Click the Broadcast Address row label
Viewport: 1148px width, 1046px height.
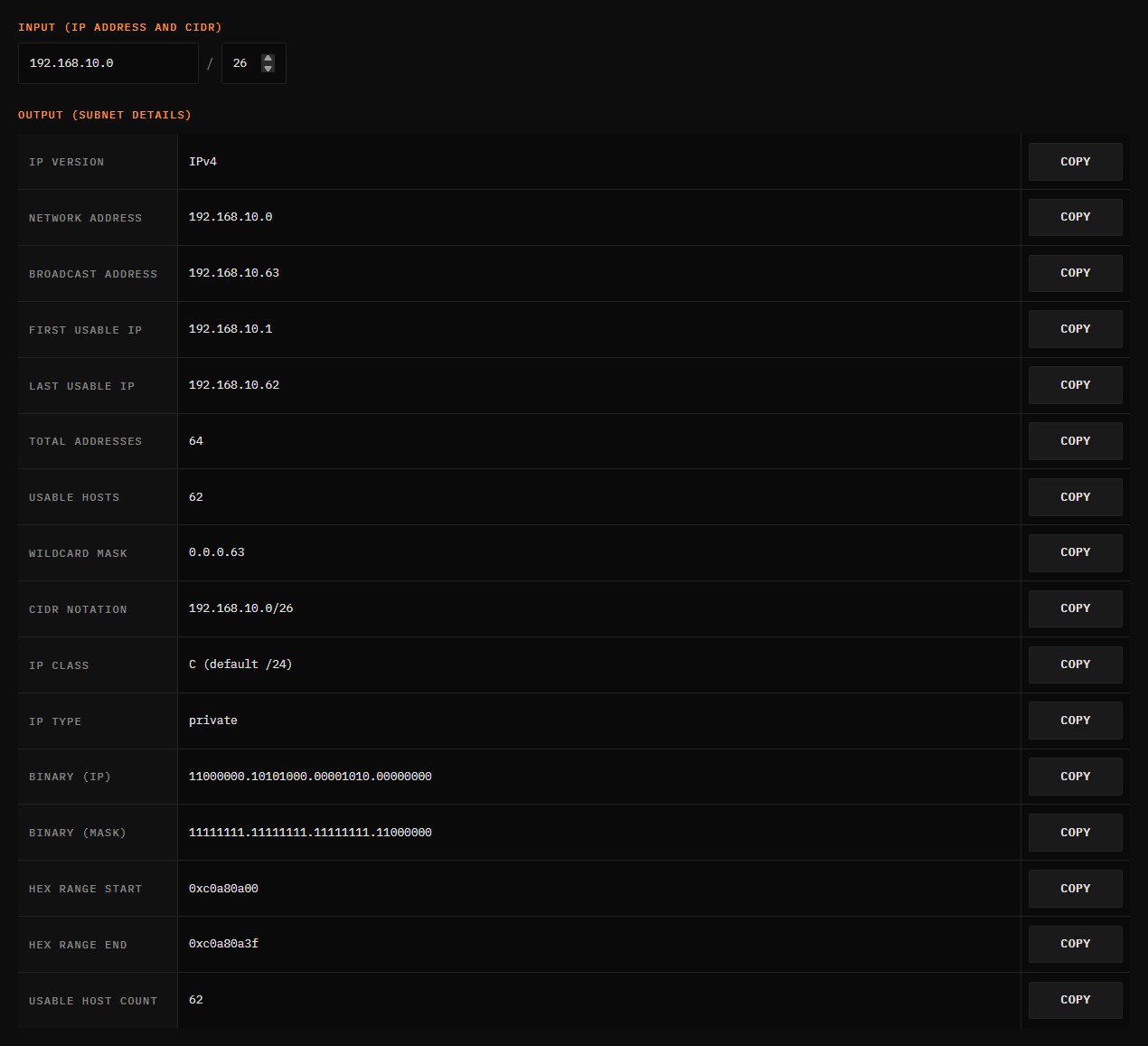pyautogui.click(x=93, y=274)
